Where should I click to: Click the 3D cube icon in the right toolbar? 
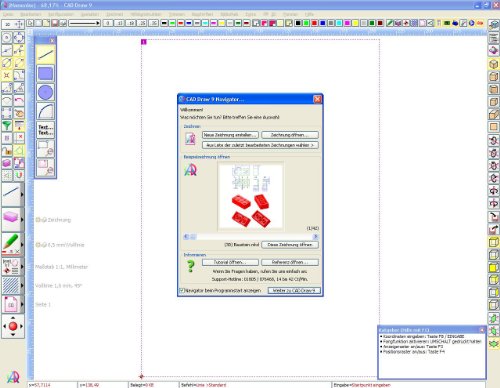point(494,64)
